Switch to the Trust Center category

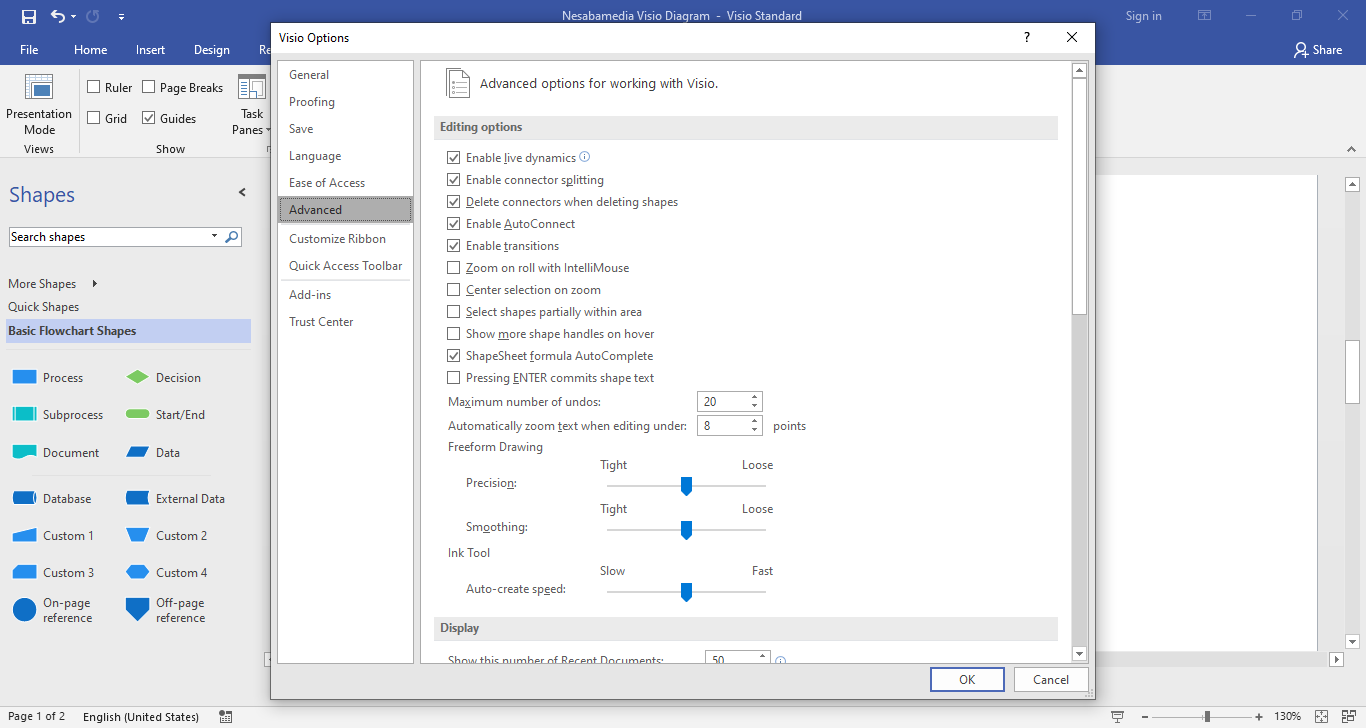click(321, 322)
